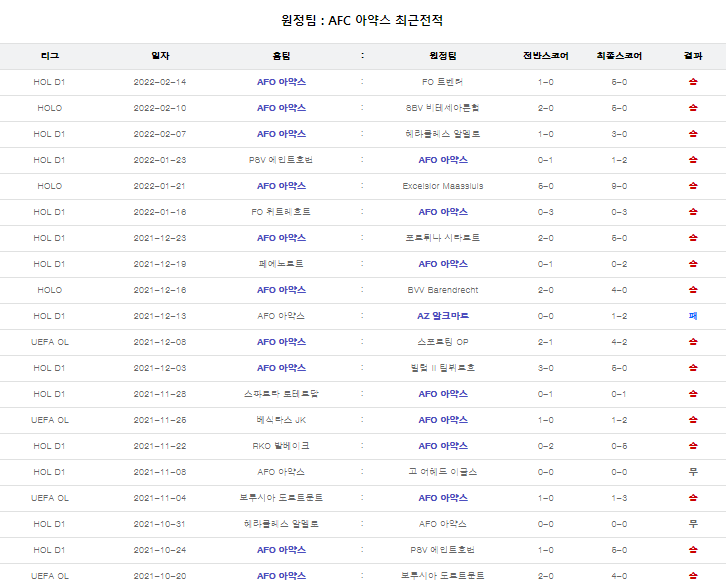The width and height of the screenshot is (726, 586).
Task: Click the '홈팀' column header
Action: pos(281,56)
